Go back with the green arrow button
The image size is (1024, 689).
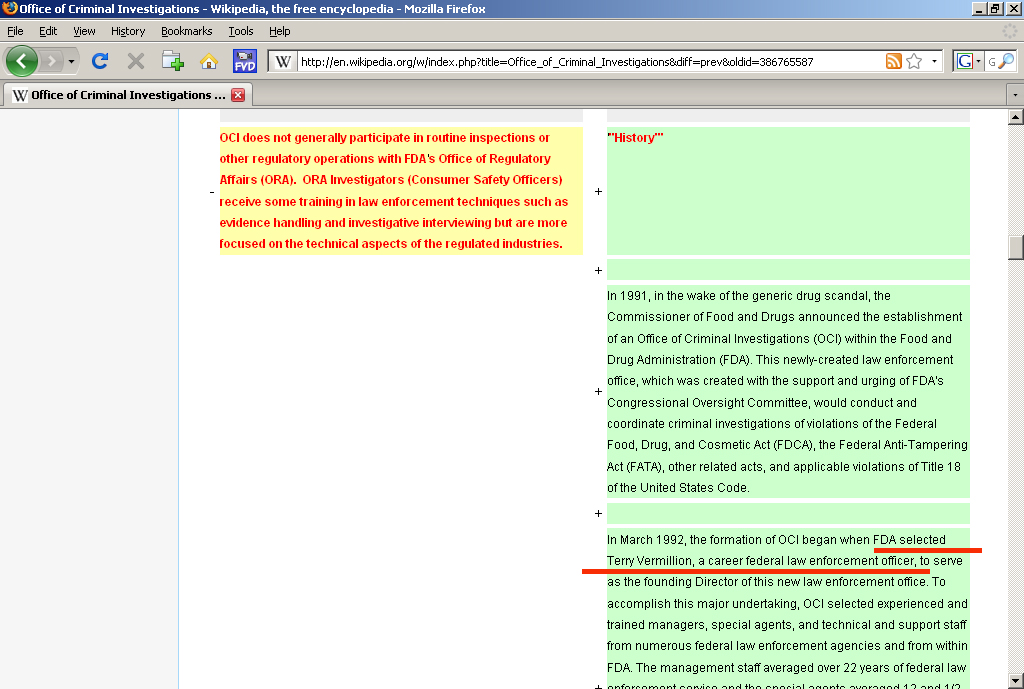point(22,61)
